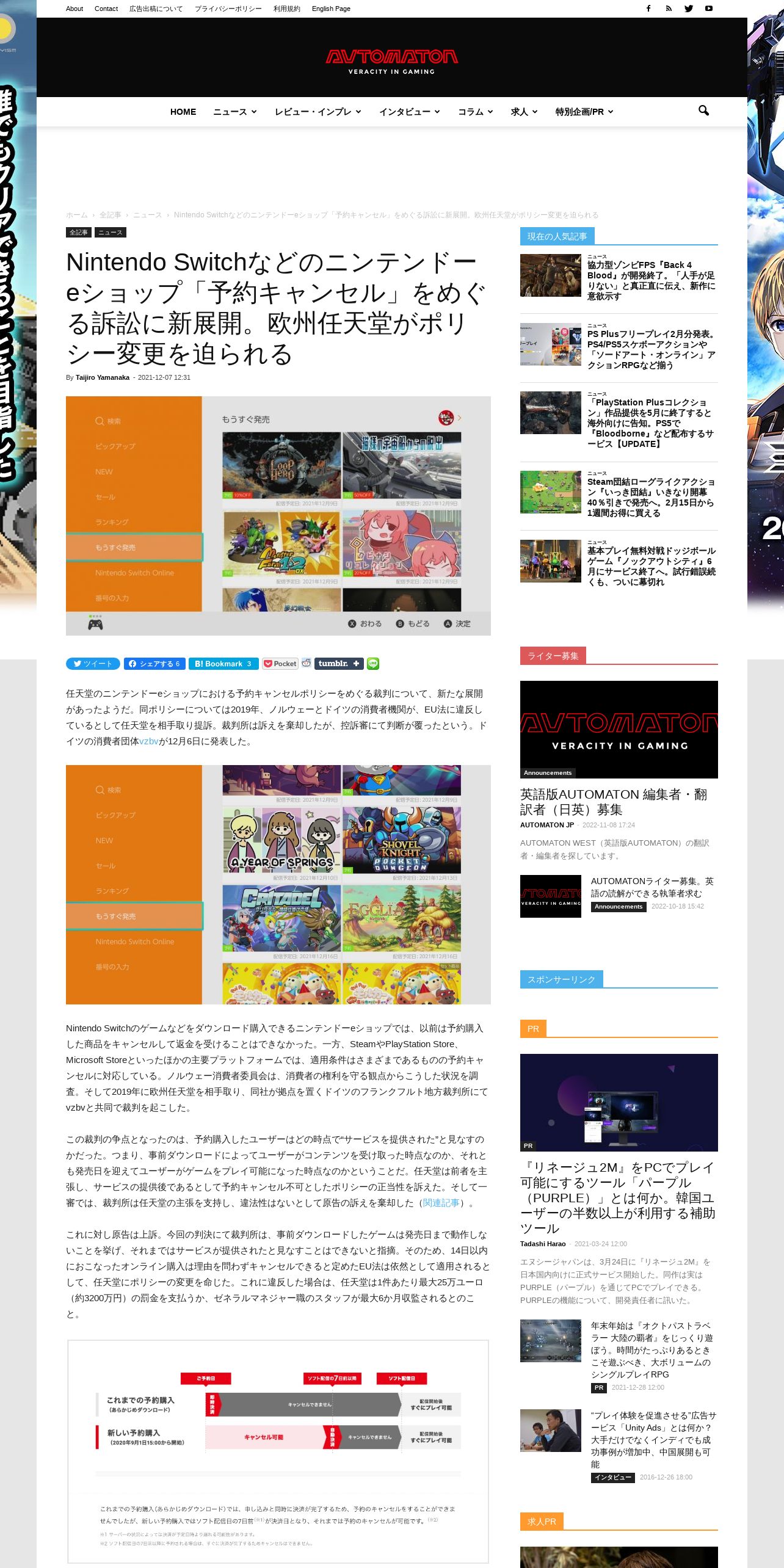Open 広告出稿について link

tap(156, 9)
